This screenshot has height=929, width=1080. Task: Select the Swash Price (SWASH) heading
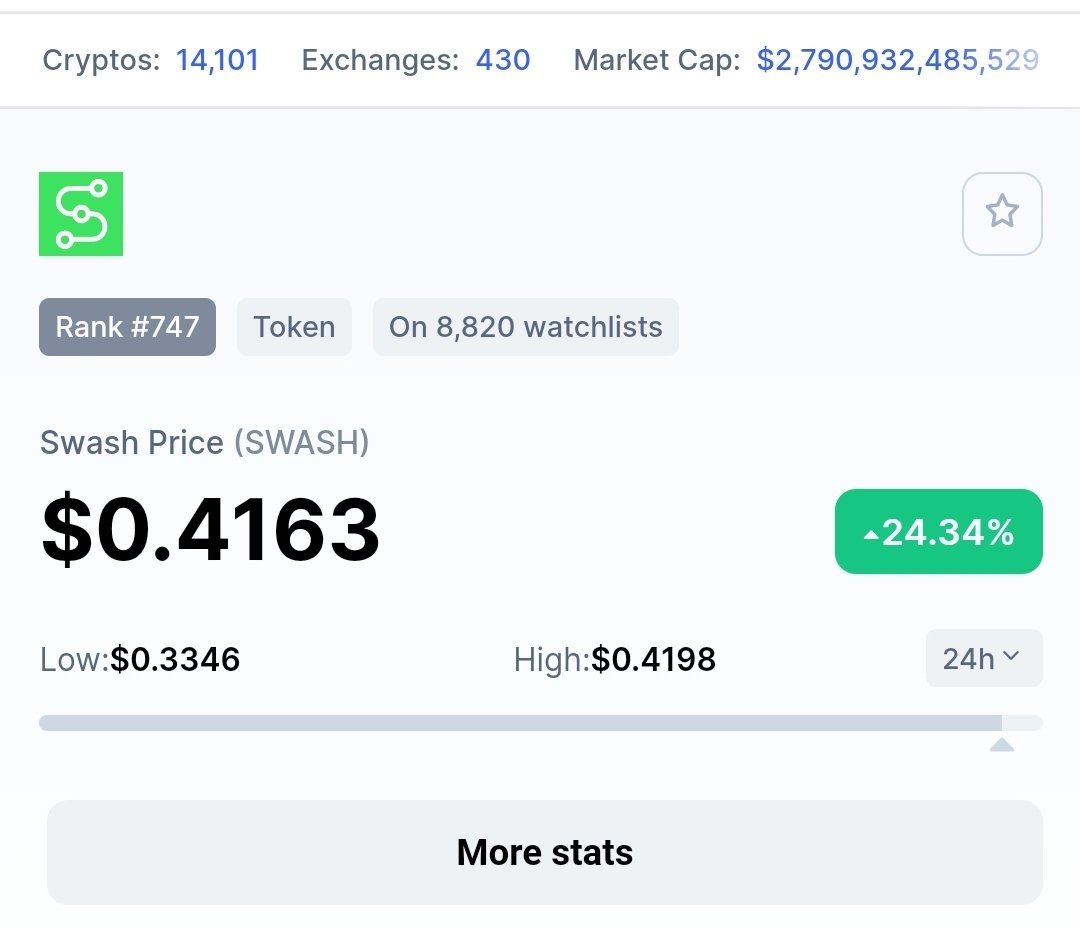(205, 443)
